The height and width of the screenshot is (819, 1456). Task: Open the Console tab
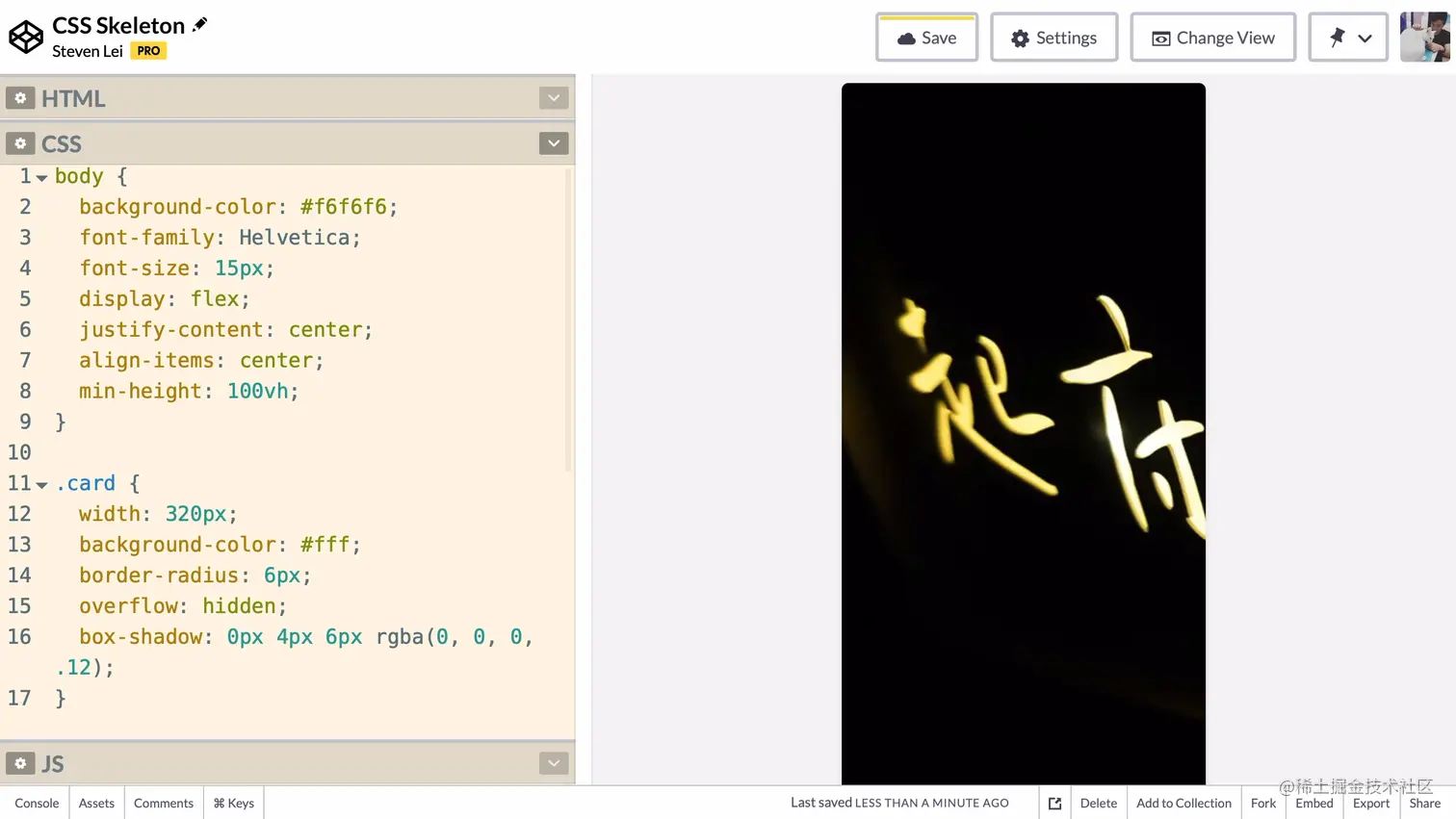click(x=36, y=802)
